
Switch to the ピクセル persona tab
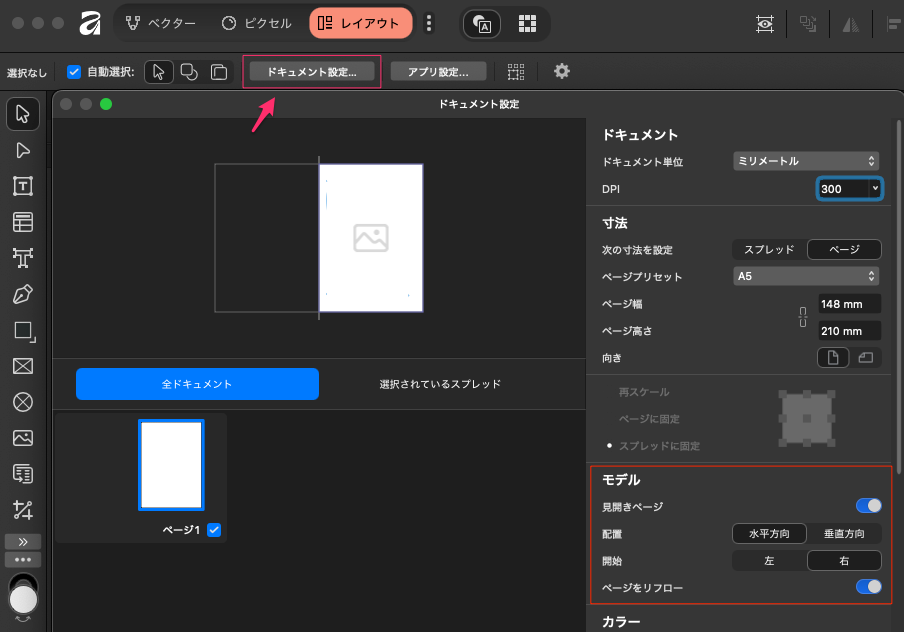[256, 23]
